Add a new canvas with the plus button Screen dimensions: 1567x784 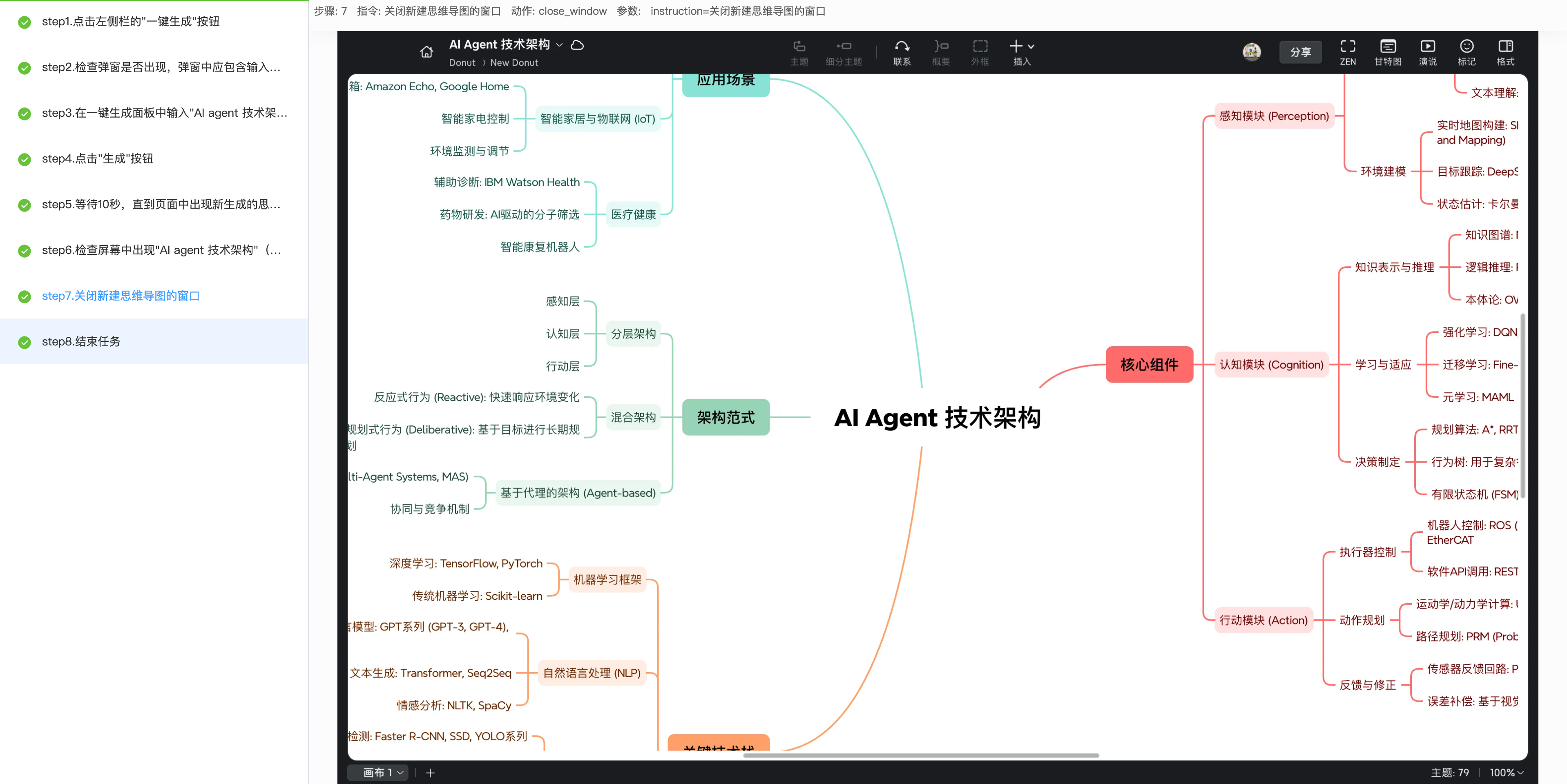pyautogui.click(x=430, y=773)
